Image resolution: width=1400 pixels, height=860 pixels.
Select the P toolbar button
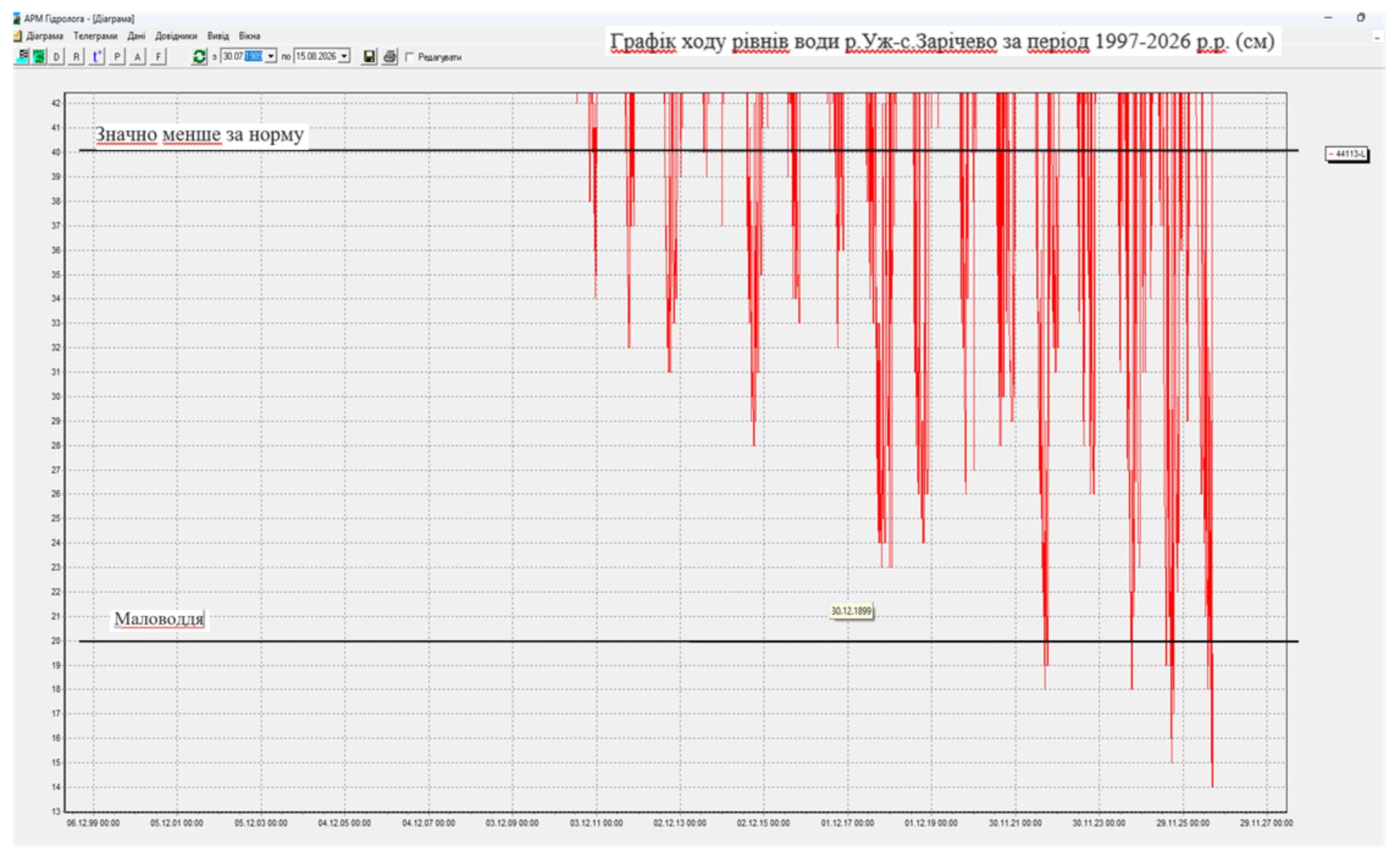pyautogui.click(x=117, y=56)
